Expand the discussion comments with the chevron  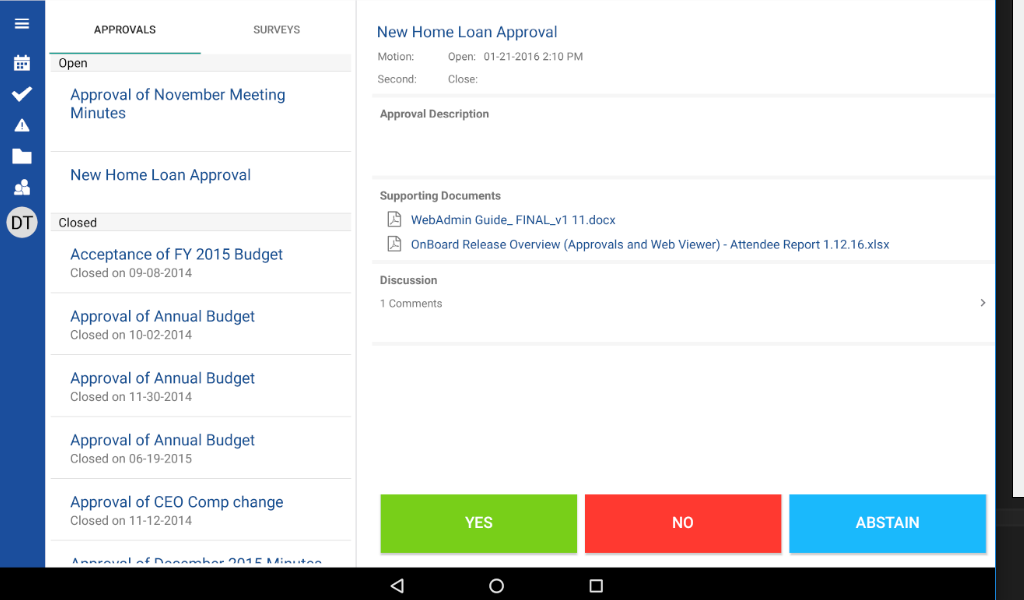click(982, 302)
